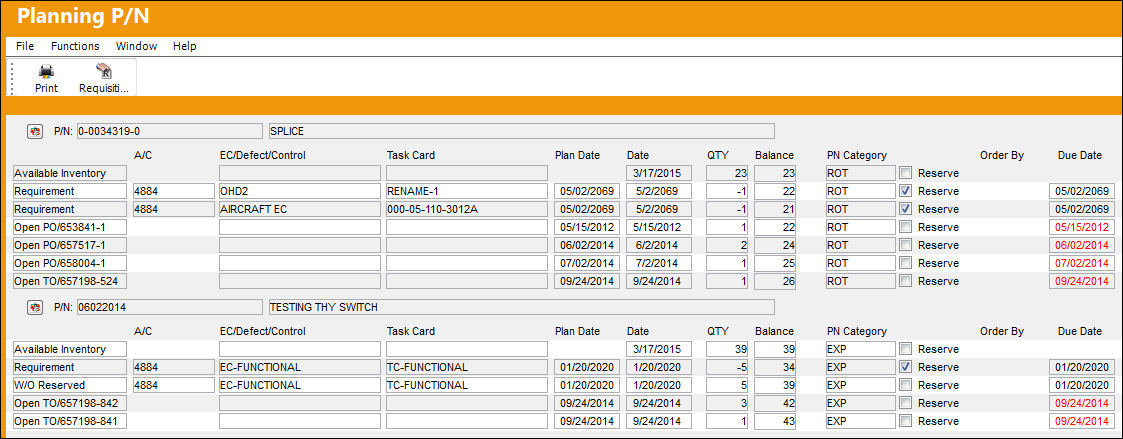Click the P/N lookup icon beside 06022014
Viewport: 1123px width, 439px height.
[x=34, y=307]
